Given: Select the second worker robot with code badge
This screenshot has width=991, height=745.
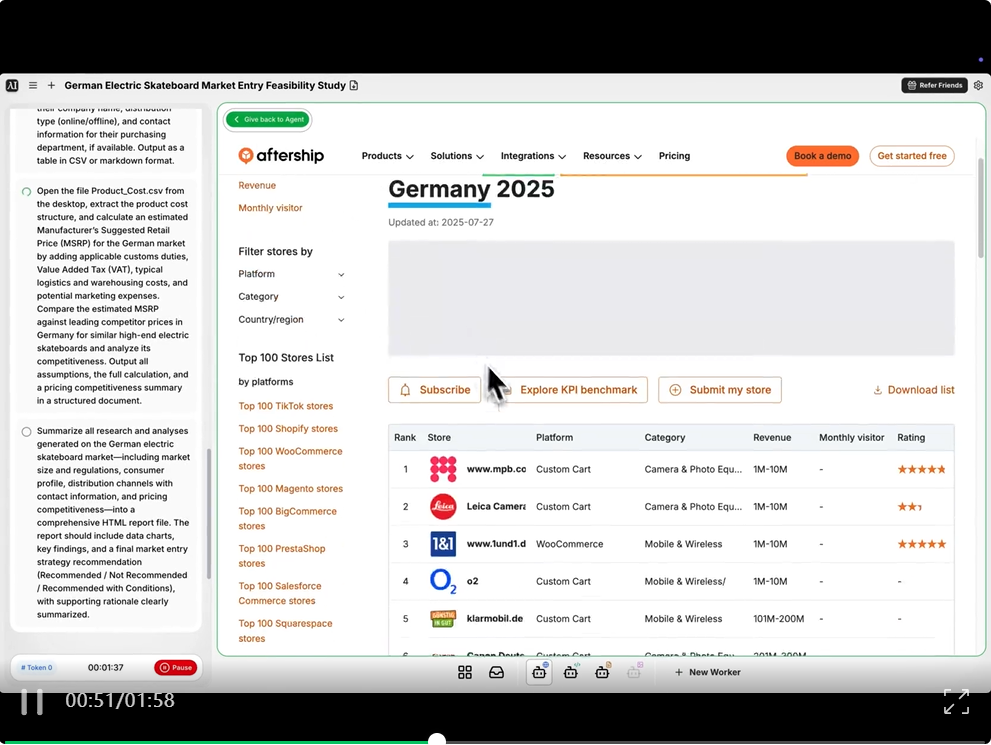Looking at the screenshot, I should point(571,672).
